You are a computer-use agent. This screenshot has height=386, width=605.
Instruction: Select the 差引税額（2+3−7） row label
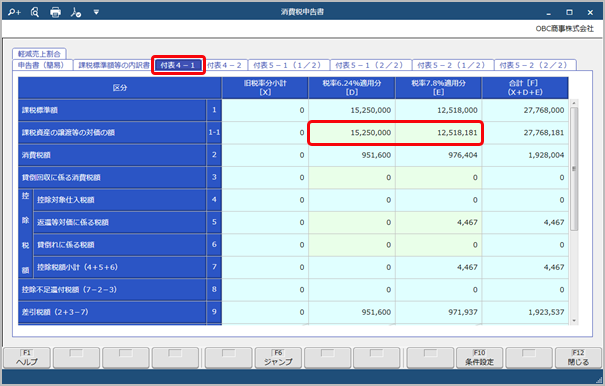coord(112,312)
